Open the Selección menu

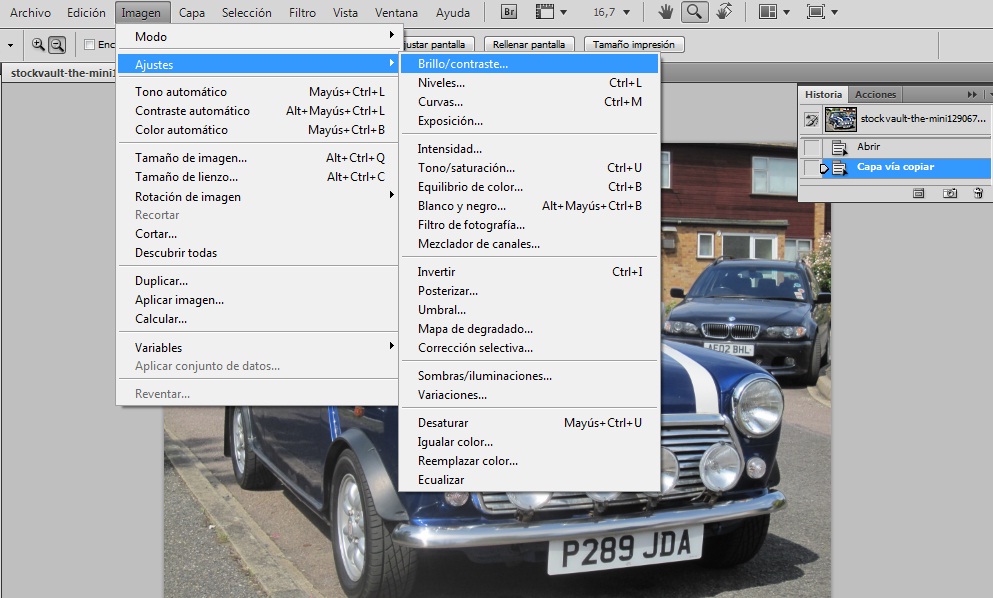pyautogui.click(x=246, y=13)
